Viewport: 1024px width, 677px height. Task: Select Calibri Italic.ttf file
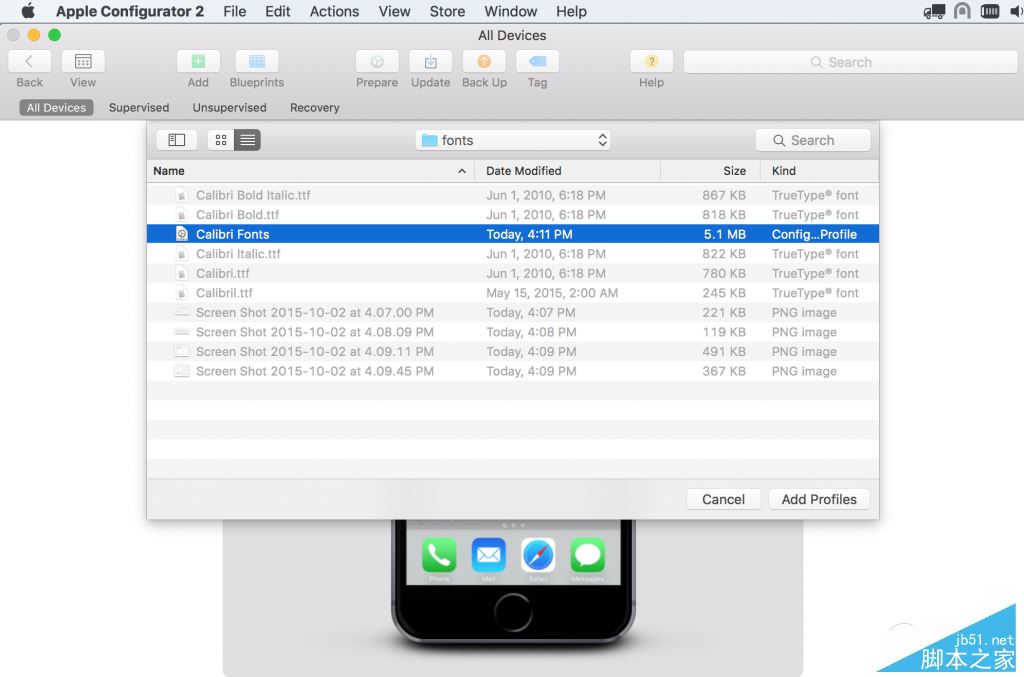[x=513, y=253]
